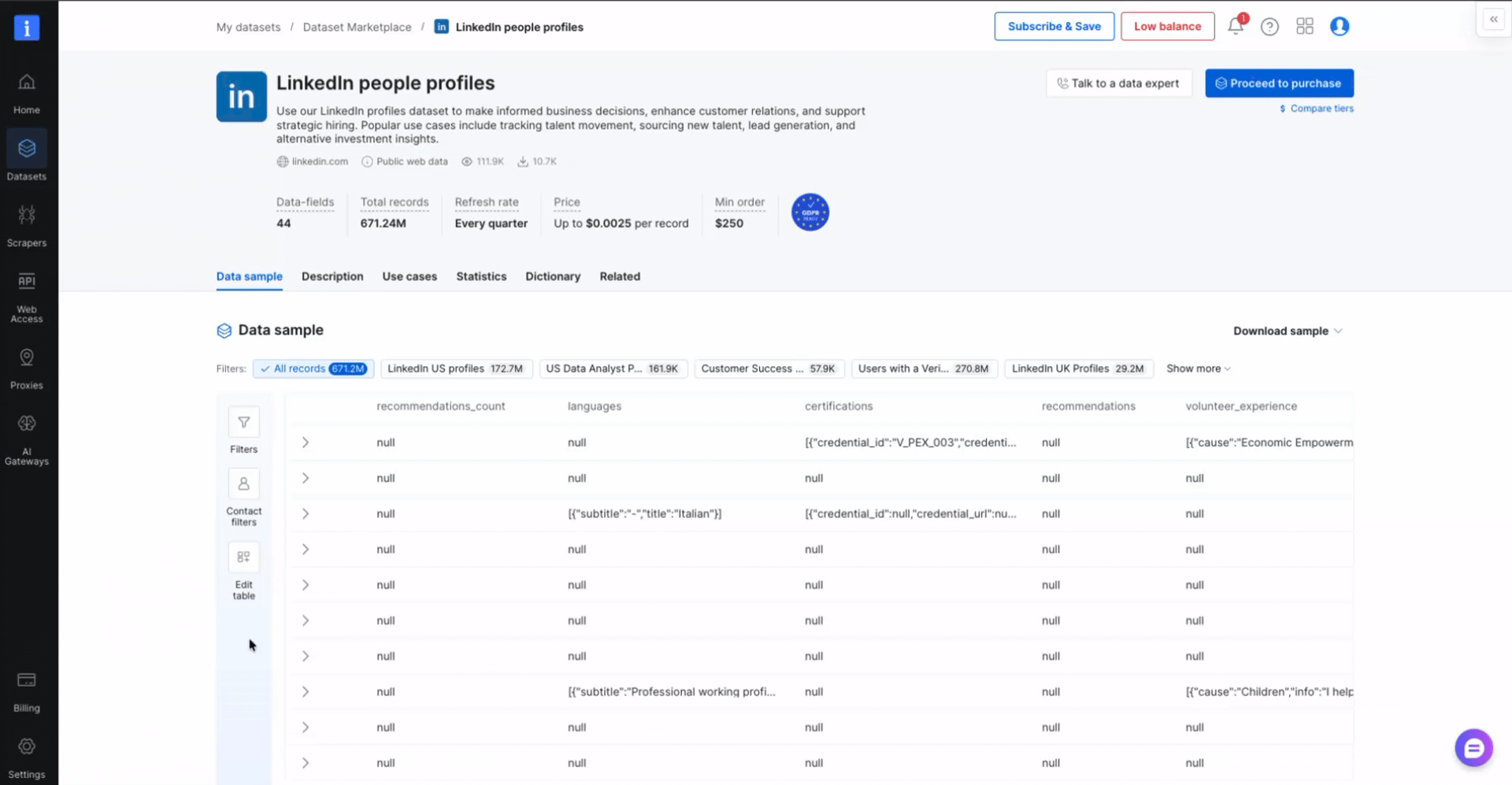
Task: Click the Economic Empowerment volunteer cell
Action: [1269, 442]
